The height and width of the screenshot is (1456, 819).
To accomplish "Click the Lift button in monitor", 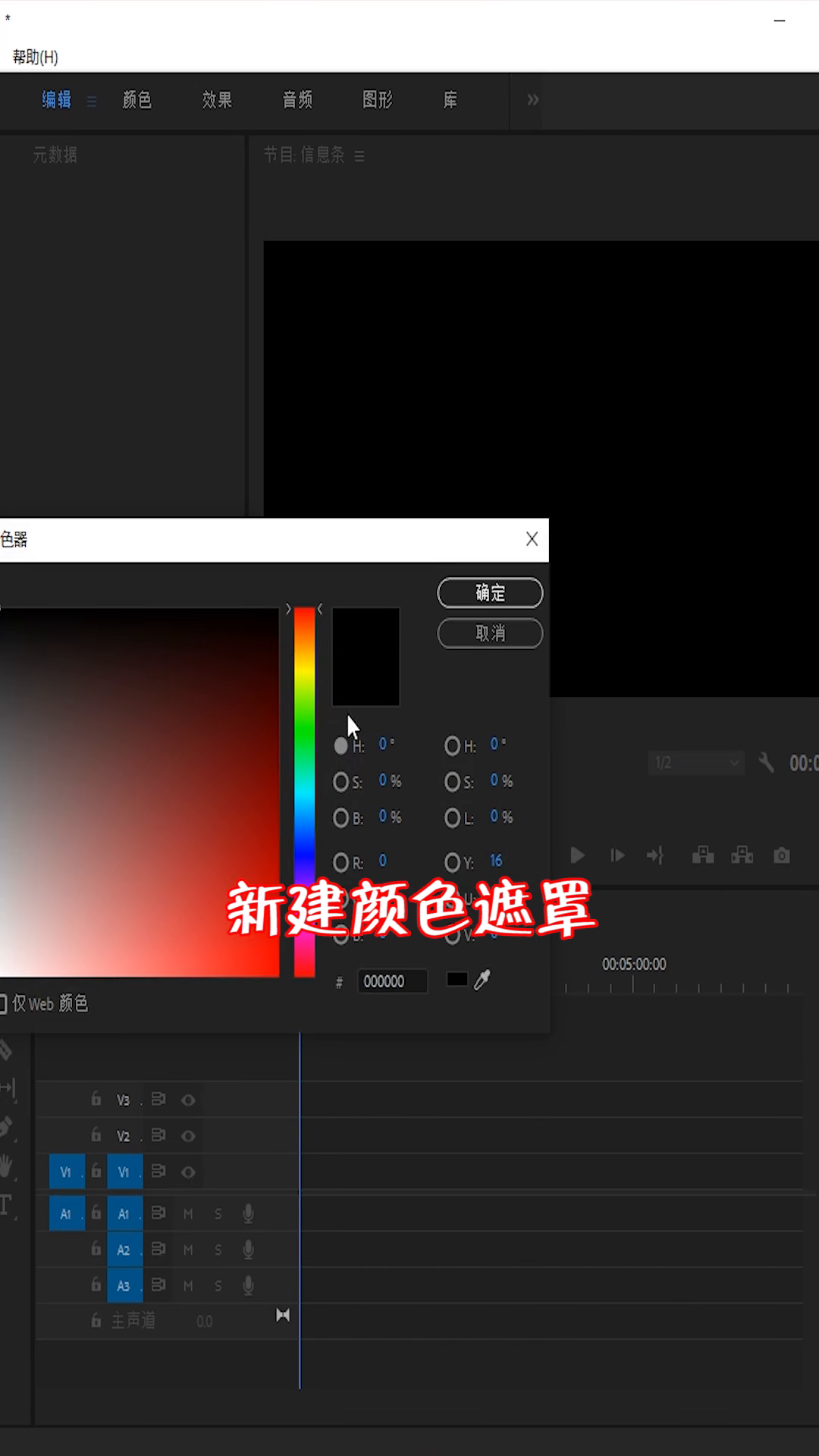I will (703, 856).
